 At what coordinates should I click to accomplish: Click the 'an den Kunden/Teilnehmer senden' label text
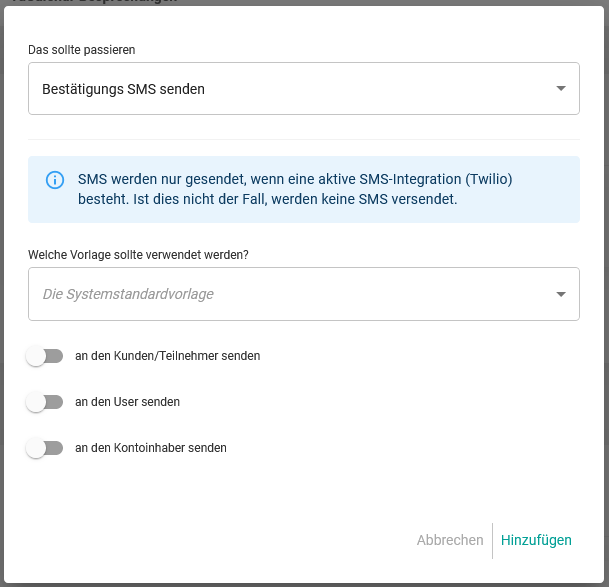[167, 356]
